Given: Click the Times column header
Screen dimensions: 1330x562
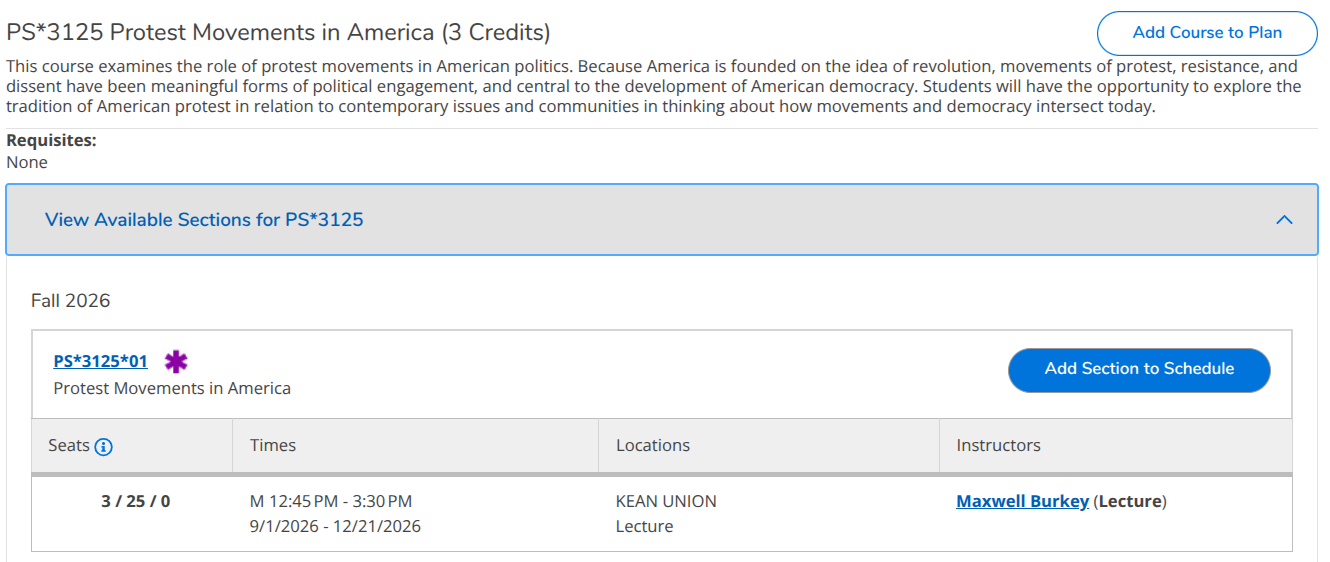Looking at the screenshot, I should [273, 445].
